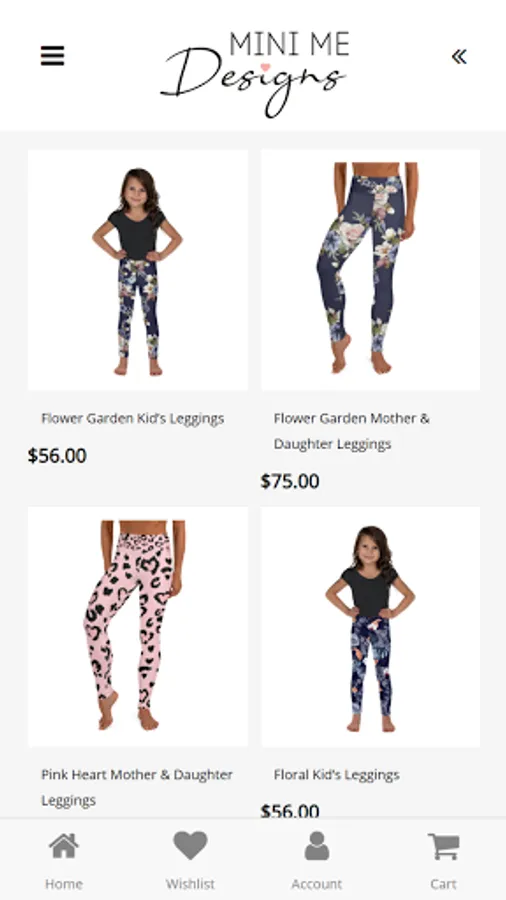
Task: Open the shopping Cart icon
Action: tap(443, 846)
